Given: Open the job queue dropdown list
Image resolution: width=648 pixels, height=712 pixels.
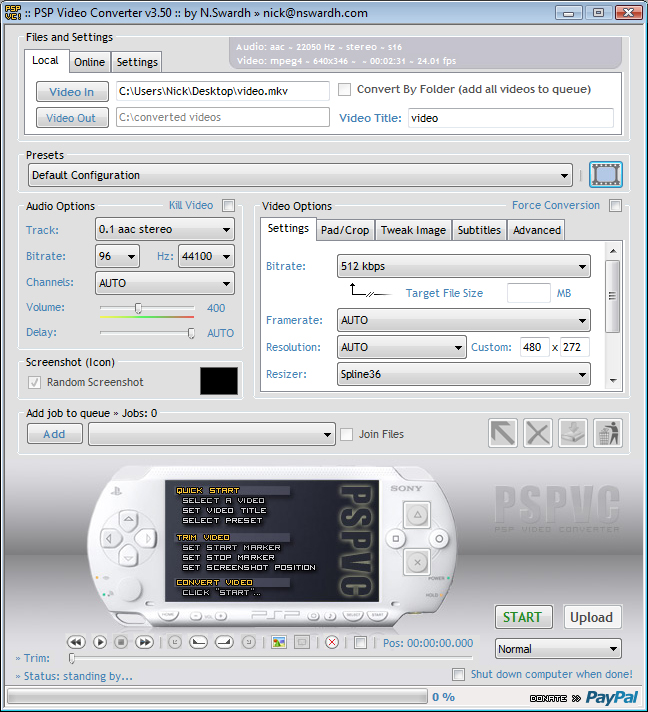Looking at the screenshot, I should click(x=212, y=434).
